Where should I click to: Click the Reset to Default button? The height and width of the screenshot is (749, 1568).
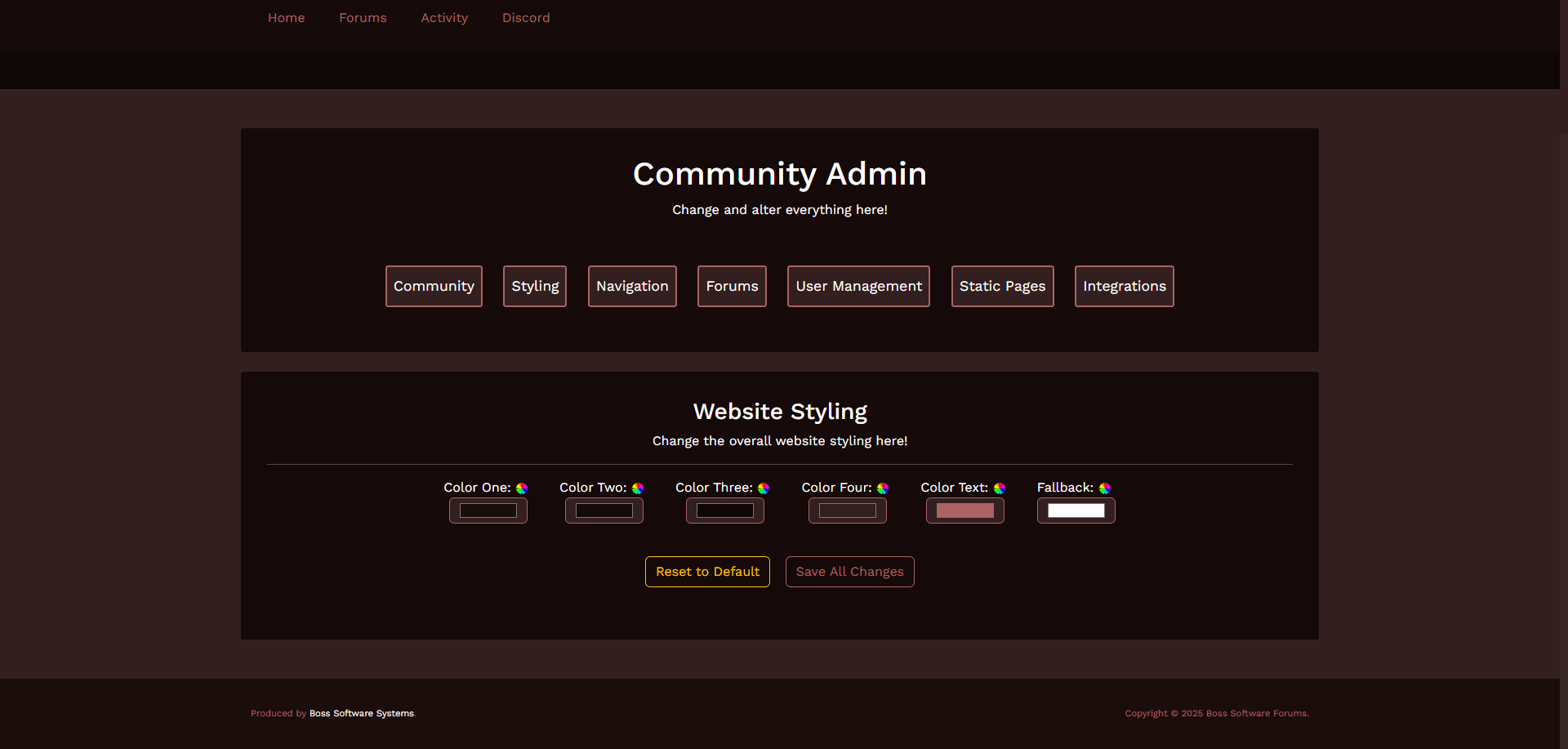click(x=707, y=572)
